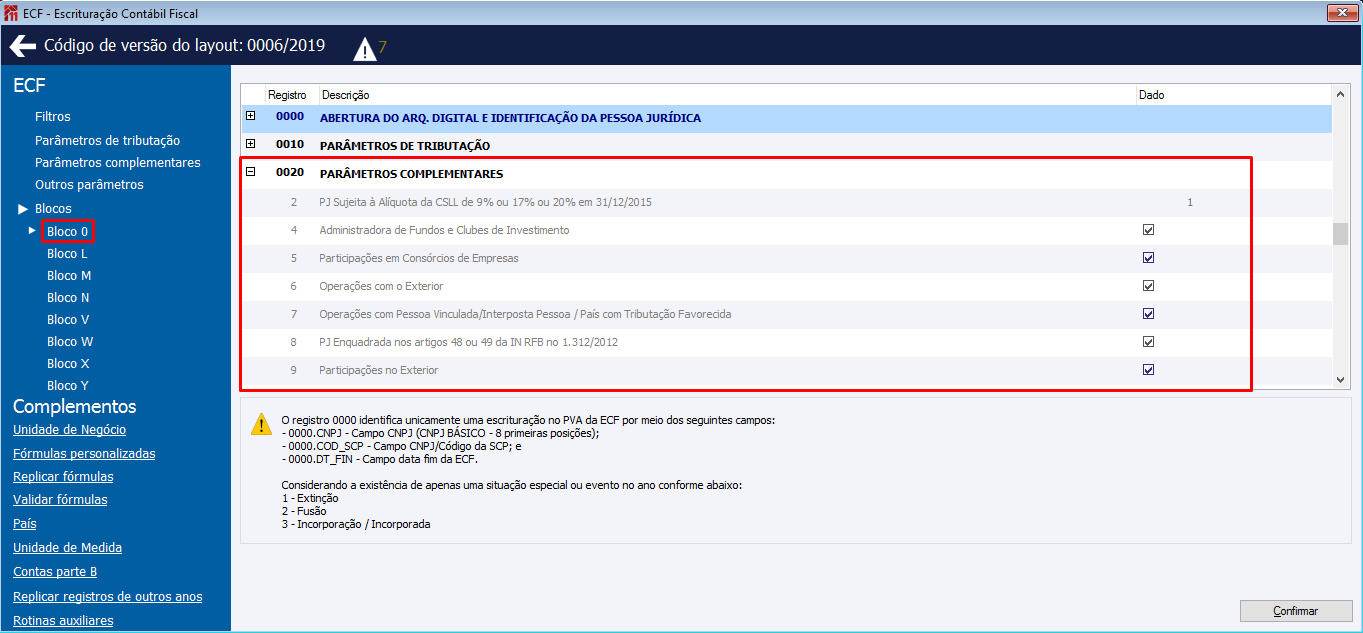This screenshot has width=1363, height=633.
Task: Click the Descrição column header
Action: 345,95
